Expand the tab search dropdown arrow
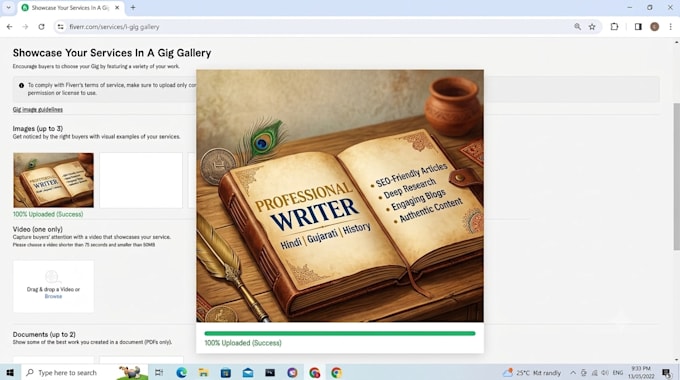680x380 pixels. 8,7
